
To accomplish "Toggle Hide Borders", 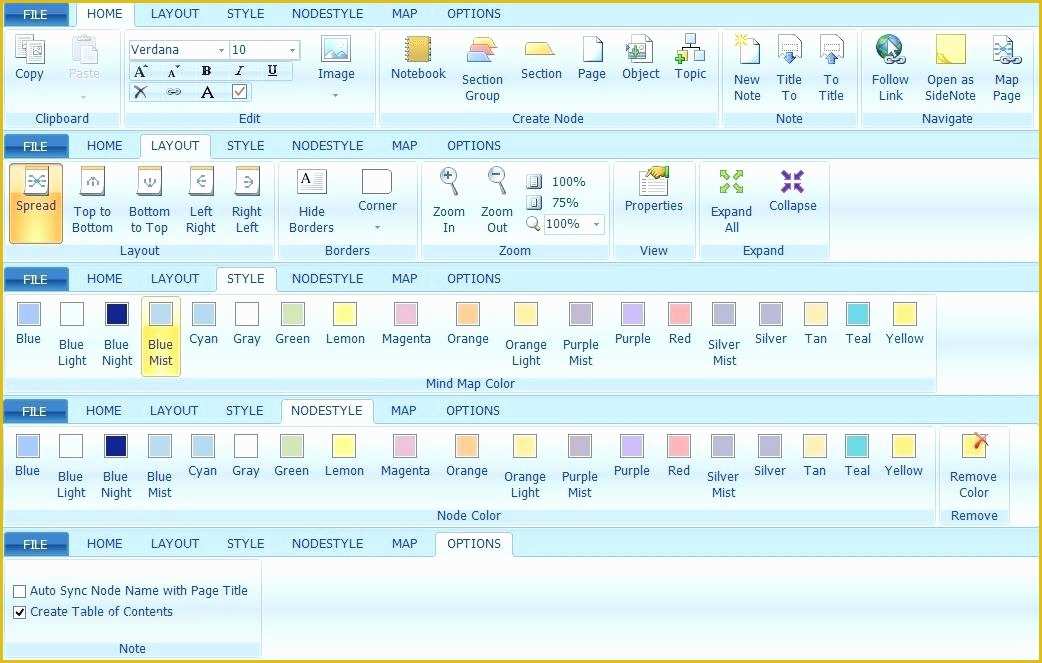I will 311,201.
